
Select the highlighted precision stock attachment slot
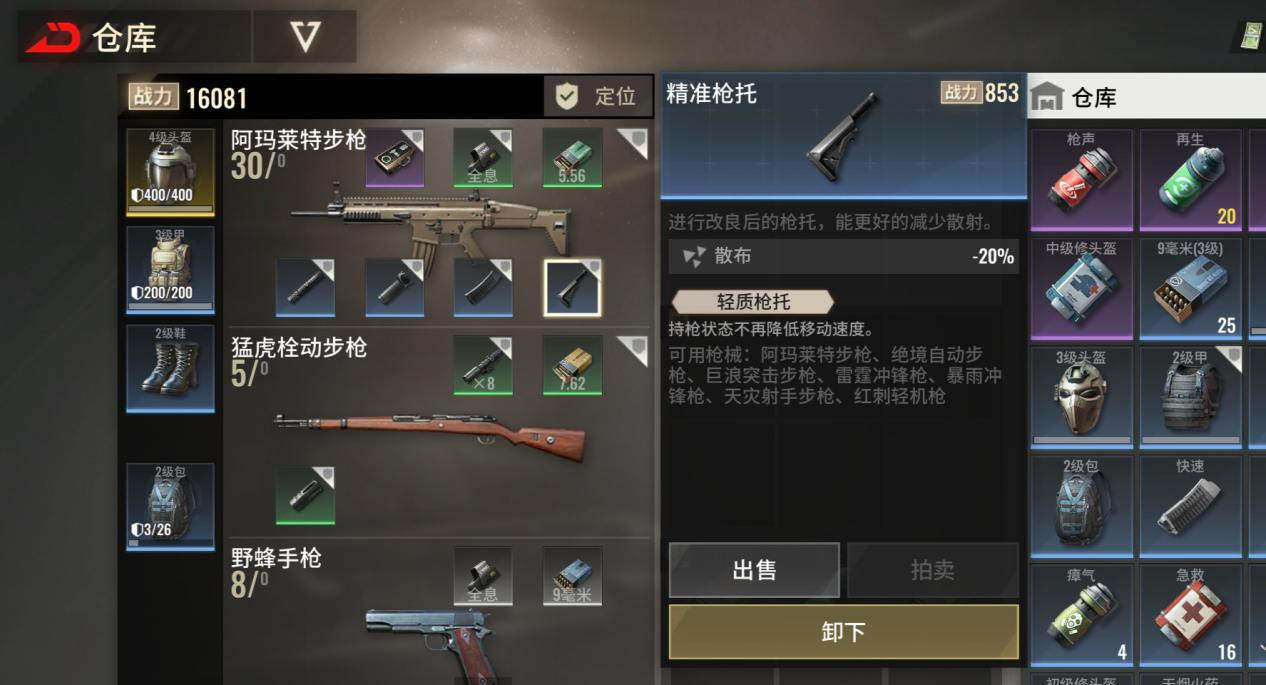coord(572,288)
